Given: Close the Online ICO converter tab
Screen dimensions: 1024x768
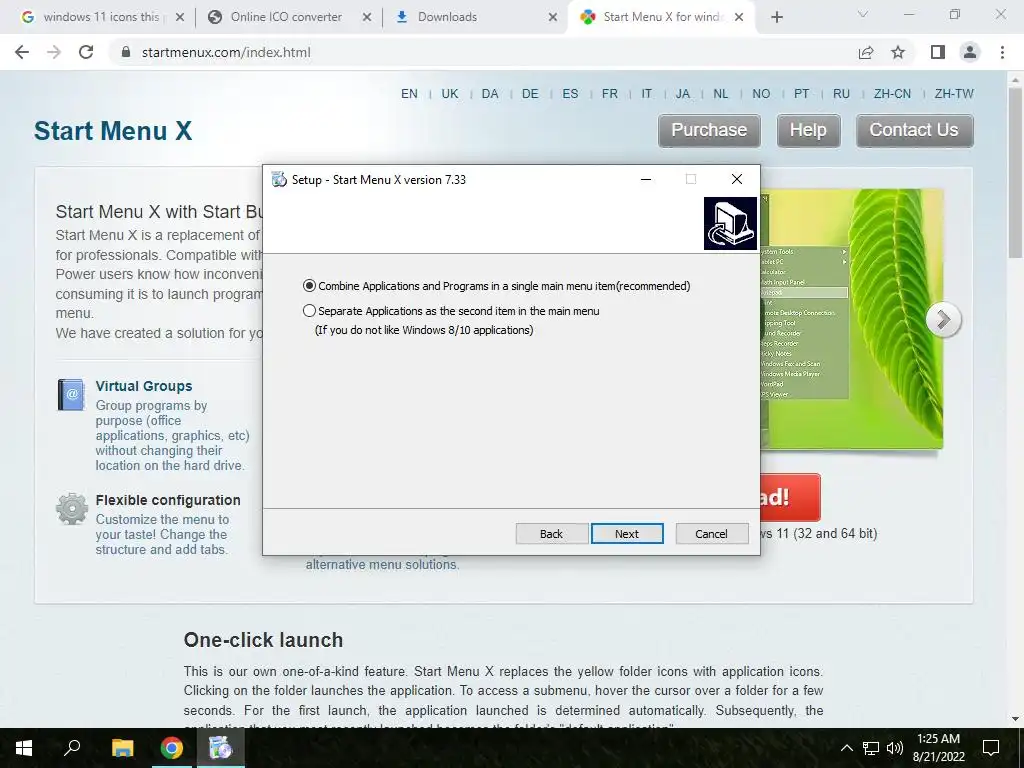Looking at the screenshot, I should pos(367,17).
